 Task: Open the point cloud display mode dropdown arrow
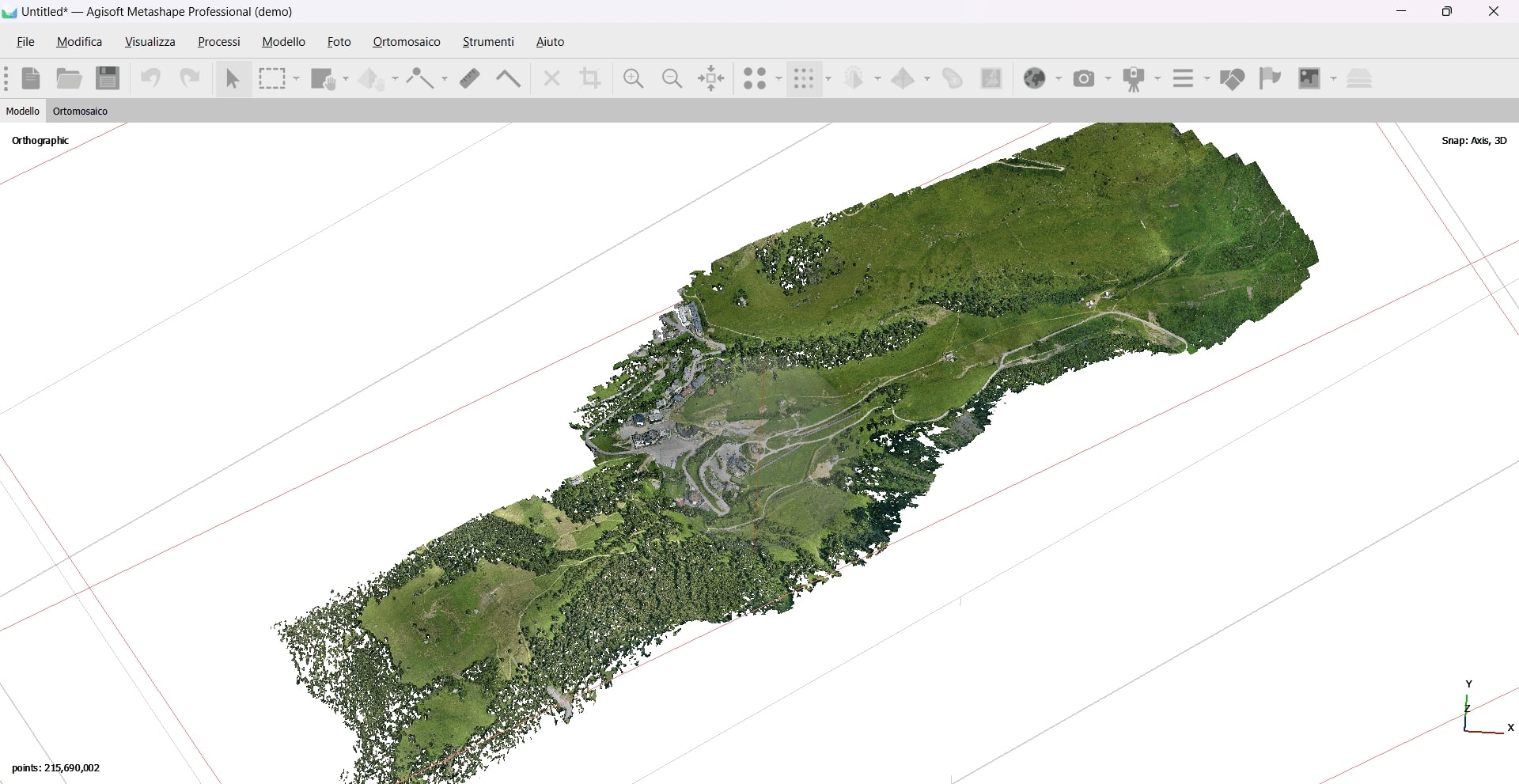coord(828,79)
